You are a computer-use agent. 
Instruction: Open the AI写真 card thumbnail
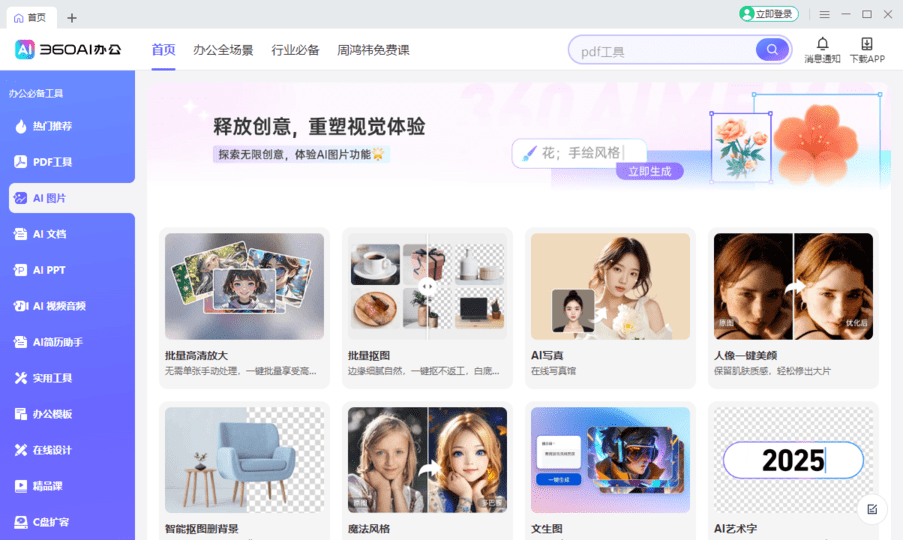click(610, 286)
